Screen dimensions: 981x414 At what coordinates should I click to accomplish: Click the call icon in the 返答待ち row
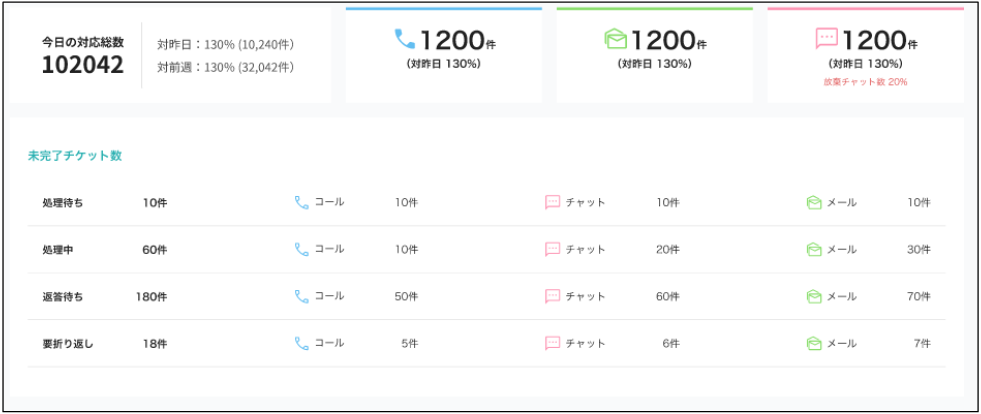(301, 296)
